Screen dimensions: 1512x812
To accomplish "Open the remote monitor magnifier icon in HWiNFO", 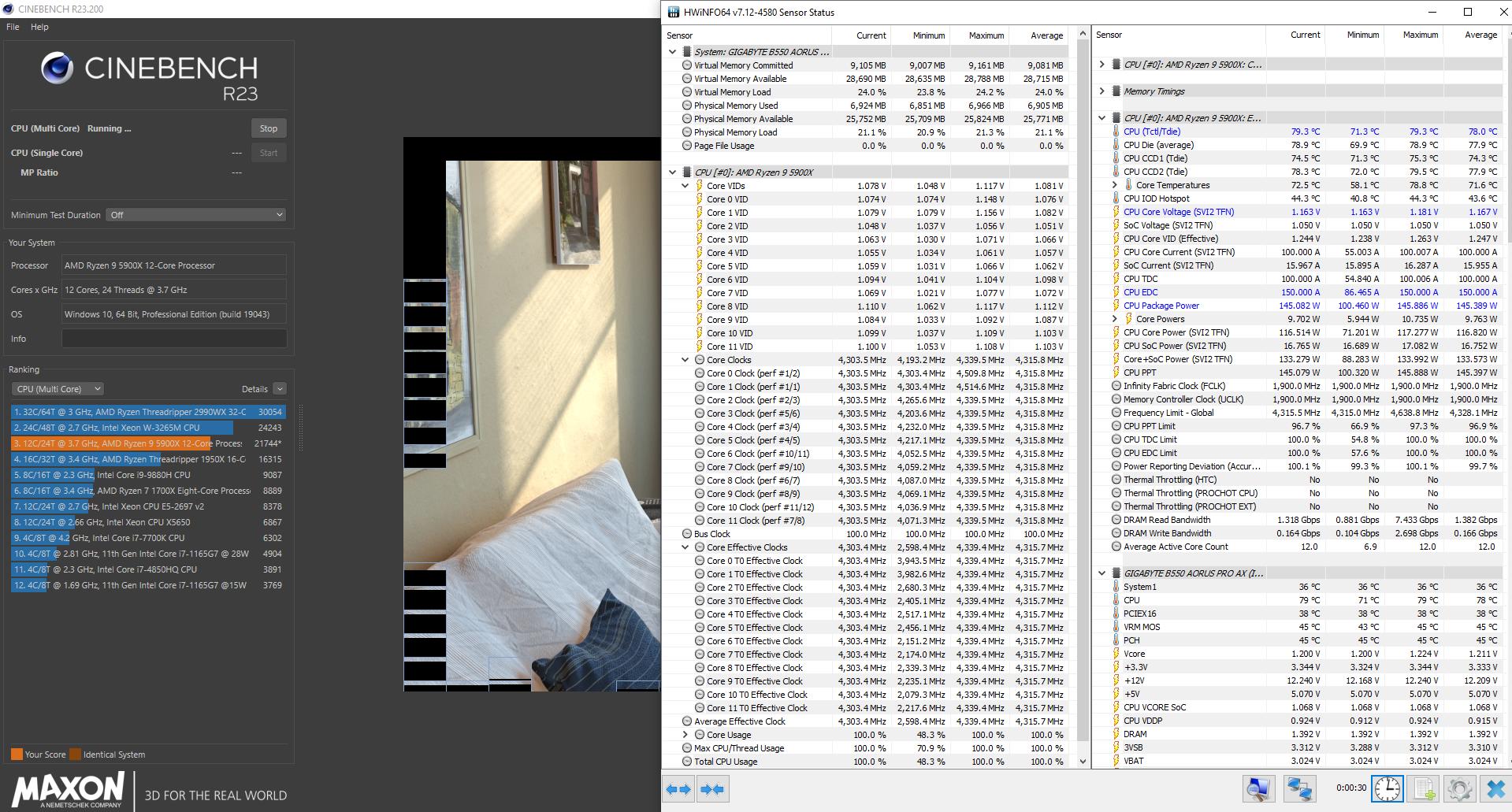I will (1259, 789).
